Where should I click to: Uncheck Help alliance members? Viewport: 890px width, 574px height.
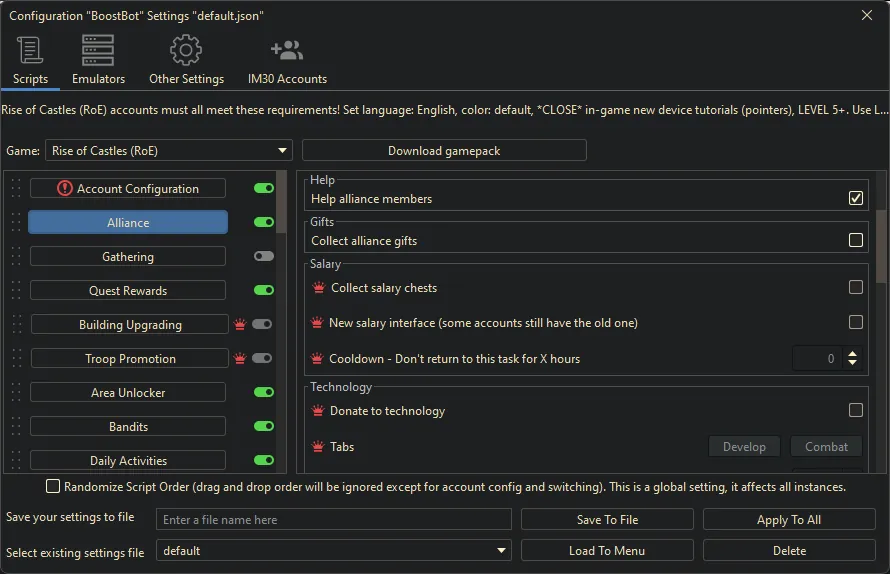(x=855, y=198)
